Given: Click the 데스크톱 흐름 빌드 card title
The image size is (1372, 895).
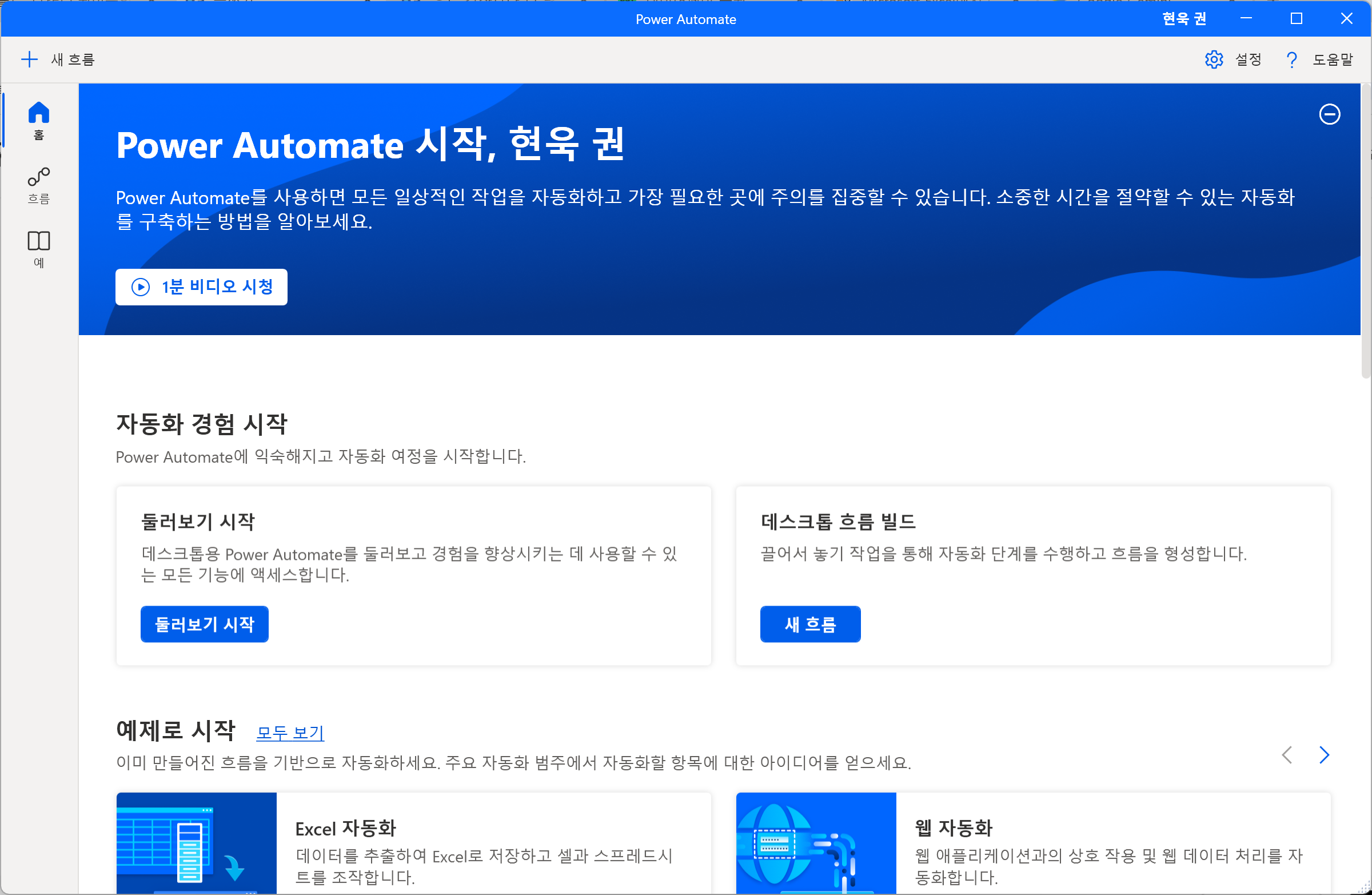Looking at the screenshot, I should 837,522.
